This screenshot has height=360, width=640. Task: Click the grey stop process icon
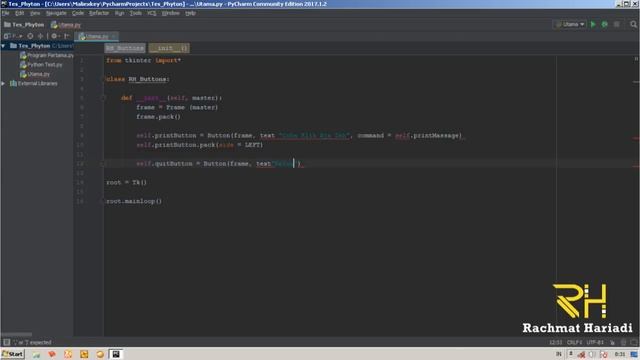(x=616, y=24)
